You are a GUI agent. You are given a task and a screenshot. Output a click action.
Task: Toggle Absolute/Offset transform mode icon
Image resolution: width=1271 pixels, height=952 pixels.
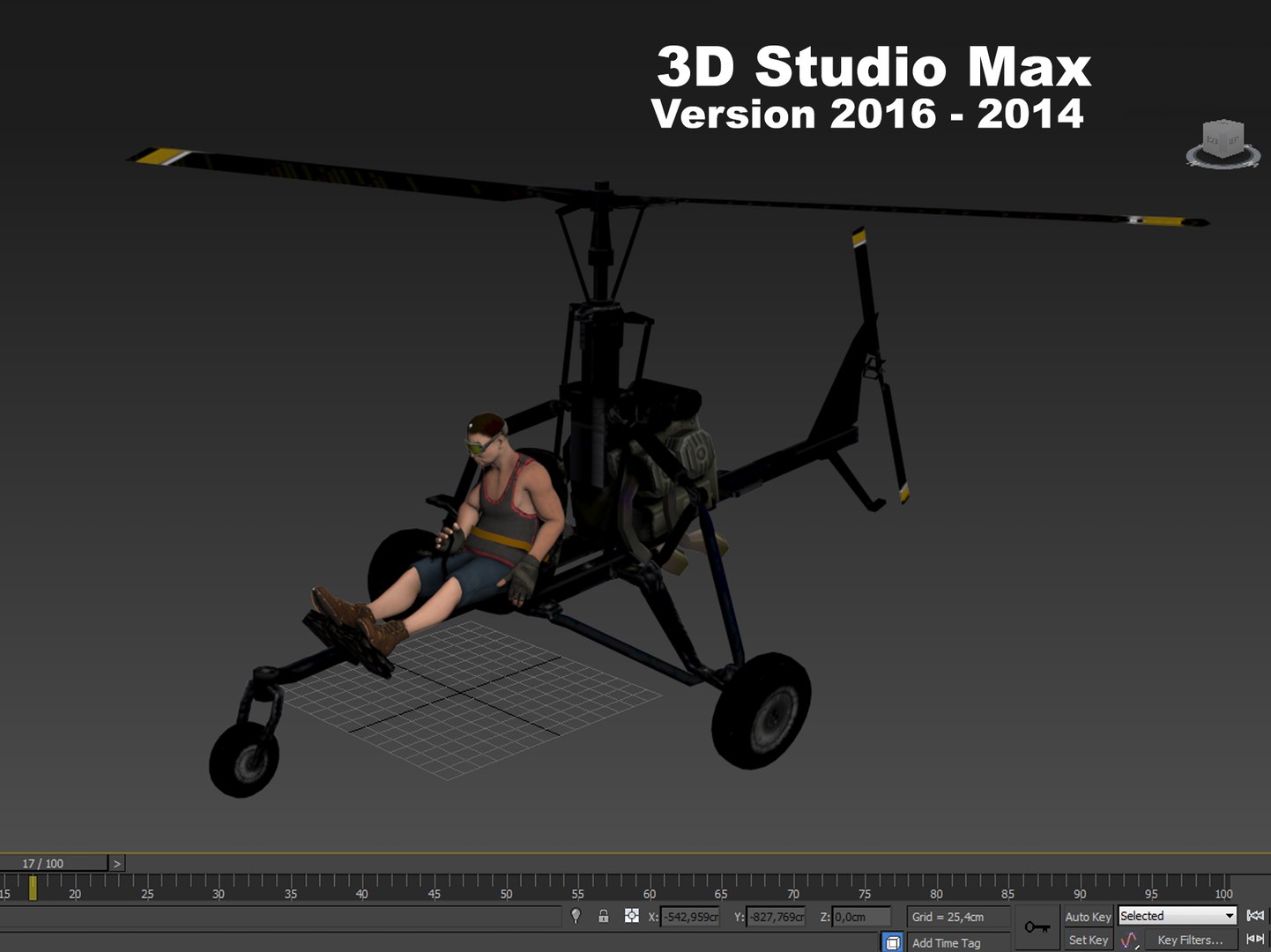pyautogui.click(x=631, y=916)
